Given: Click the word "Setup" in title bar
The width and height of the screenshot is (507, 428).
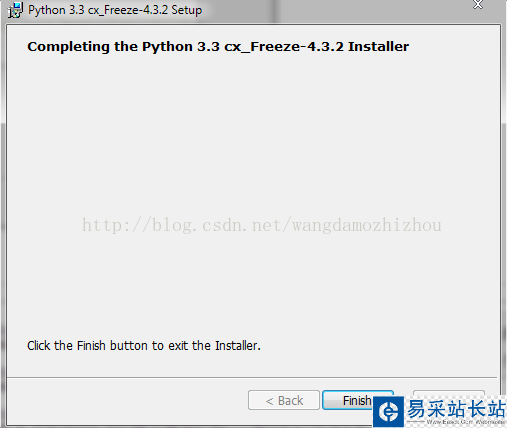Looking at the screenshot, I should click(187, 10).
